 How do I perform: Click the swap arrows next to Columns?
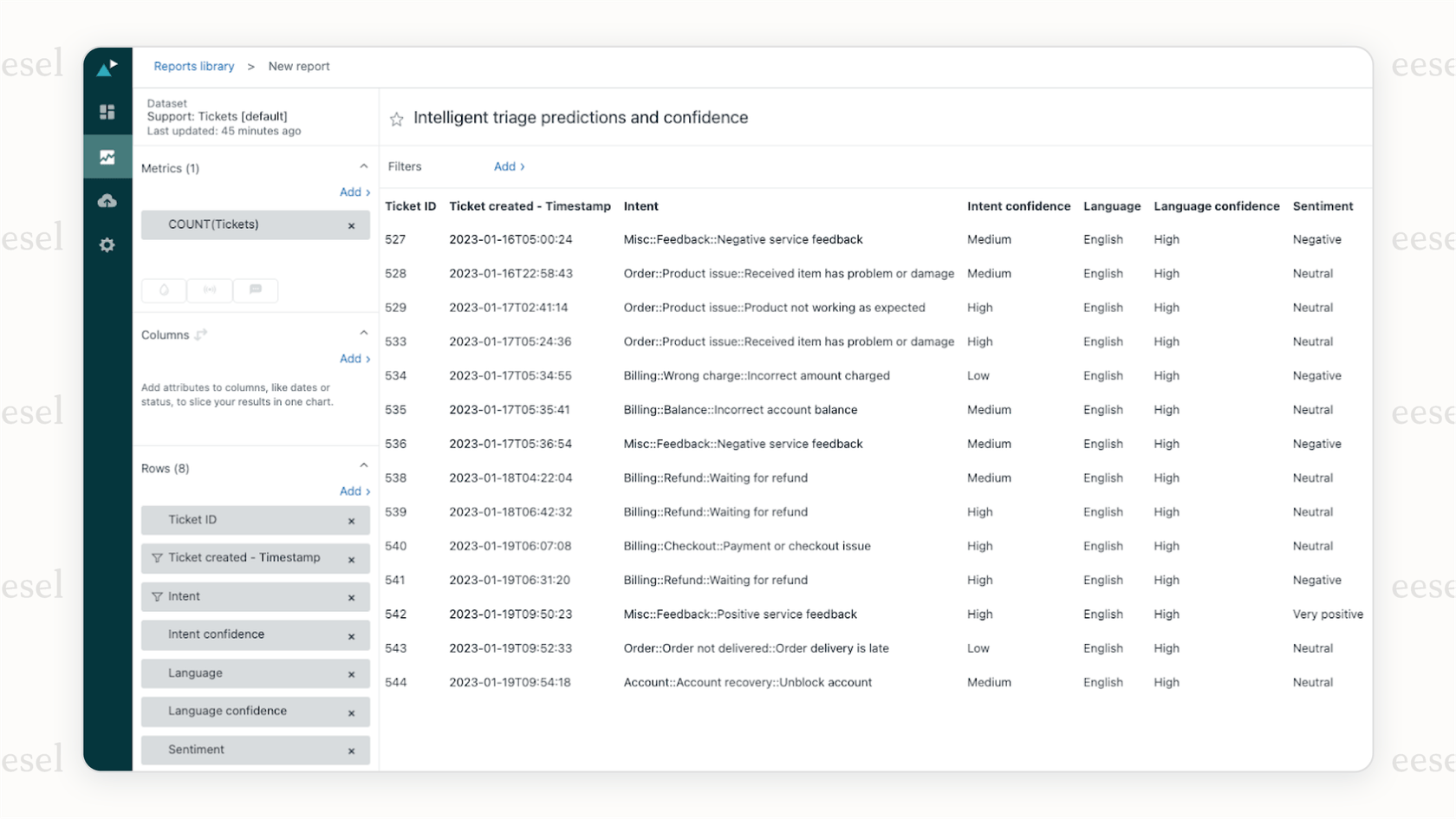(201, 334)
